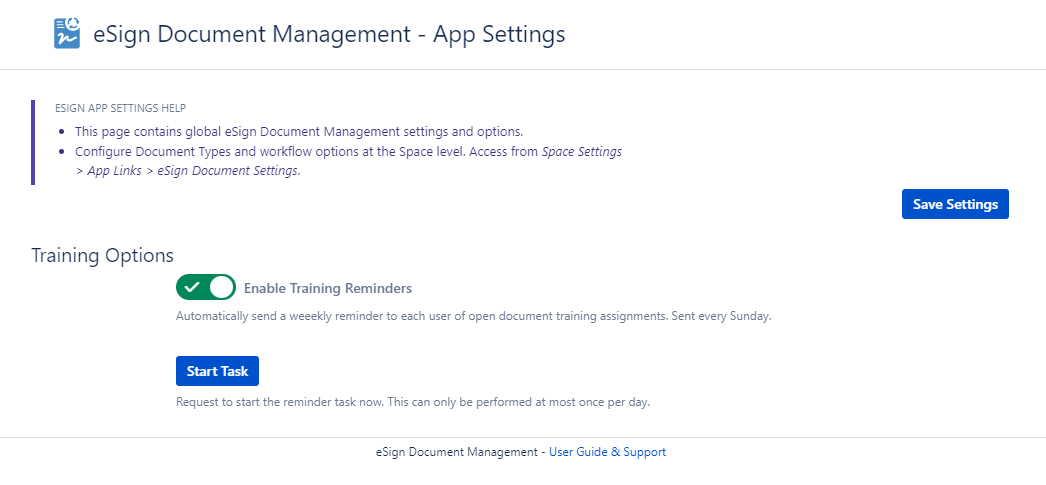Toggle off Enable Training Reminders switch
Screen dimensions: 1046x485
(205, 288)
